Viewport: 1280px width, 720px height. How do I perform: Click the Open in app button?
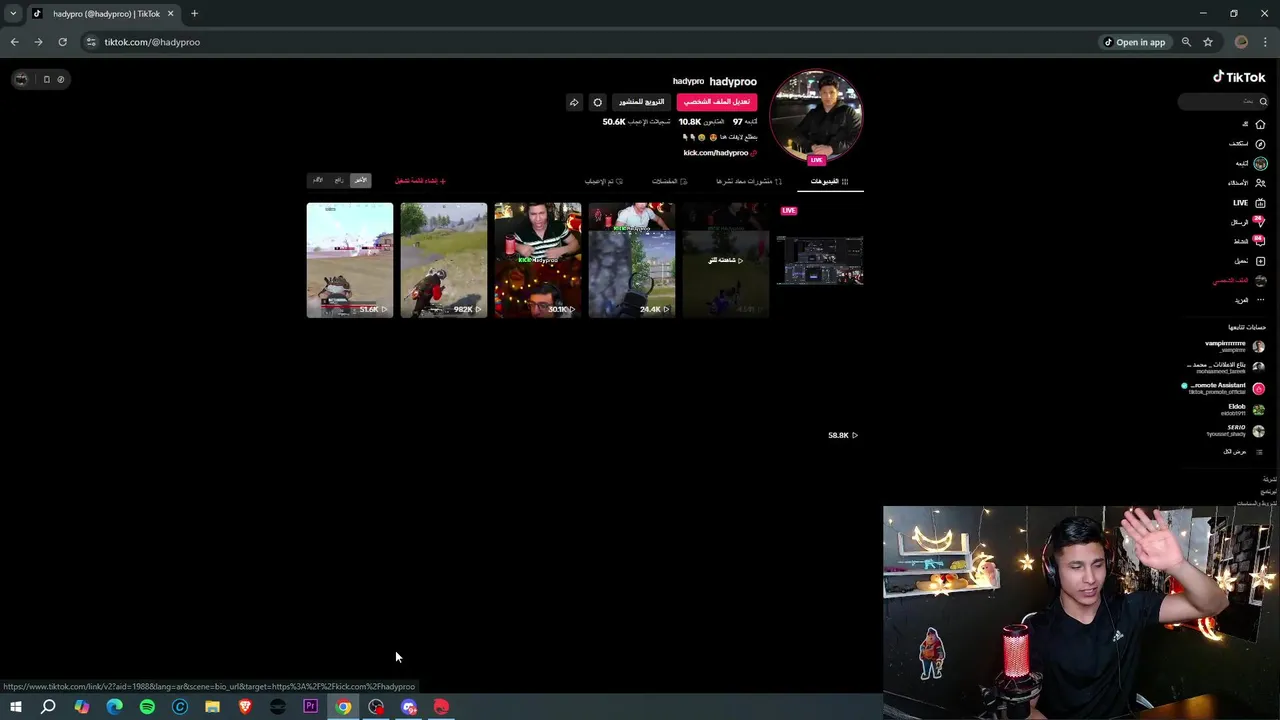click(x=1135, y=42)
